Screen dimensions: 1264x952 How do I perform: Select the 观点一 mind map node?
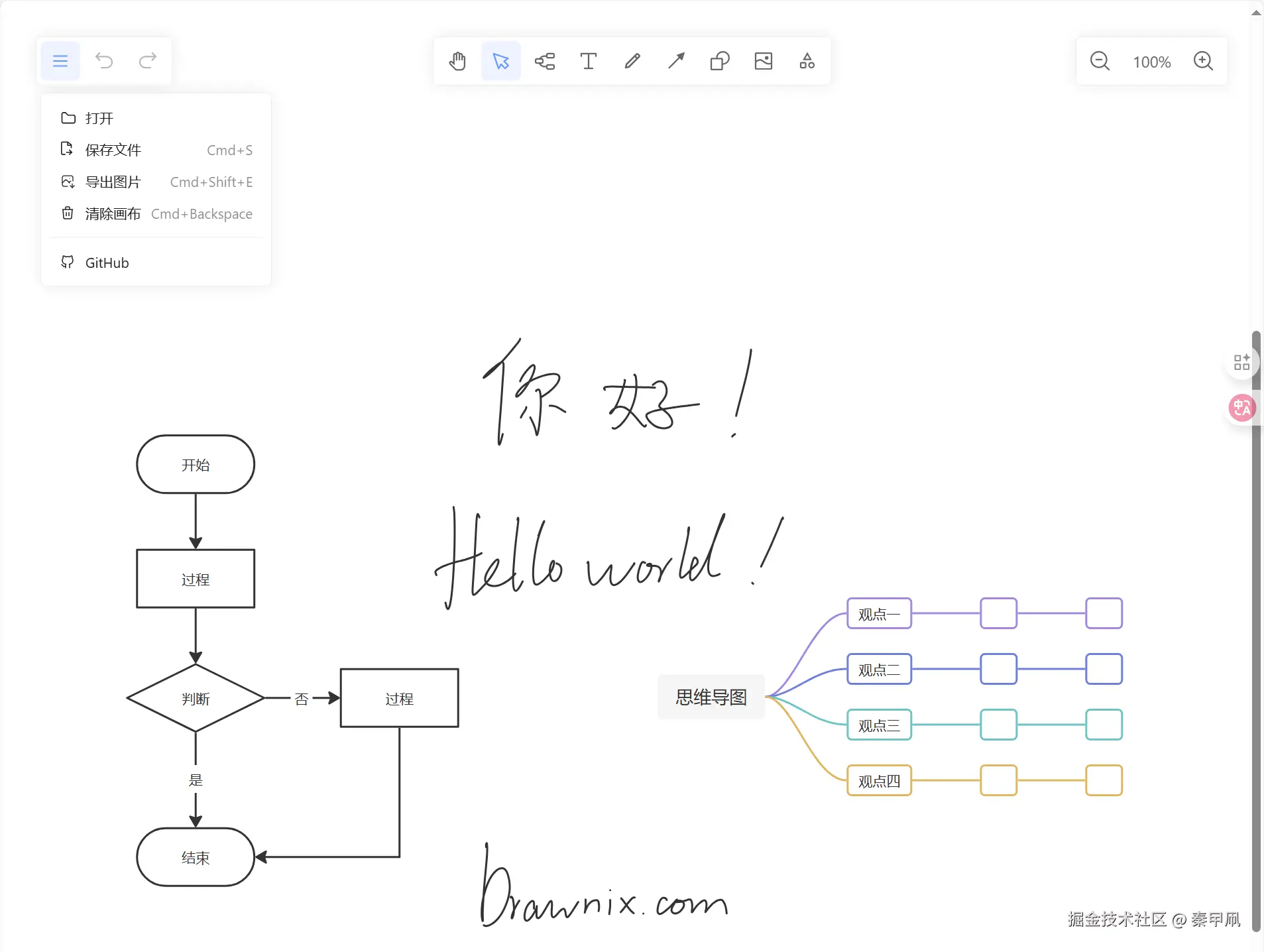880,614
